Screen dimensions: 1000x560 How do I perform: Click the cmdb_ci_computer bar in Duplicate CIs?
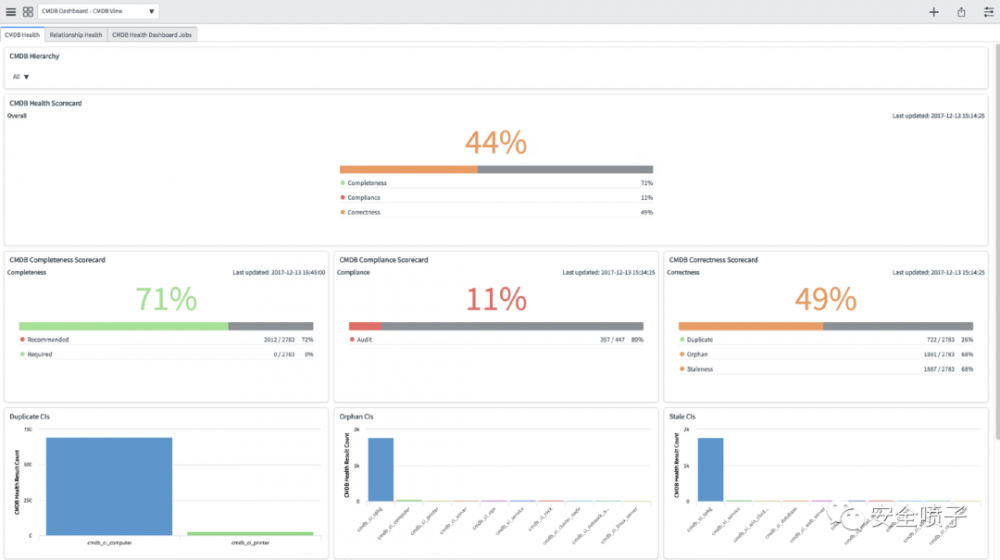click(109, 486)
